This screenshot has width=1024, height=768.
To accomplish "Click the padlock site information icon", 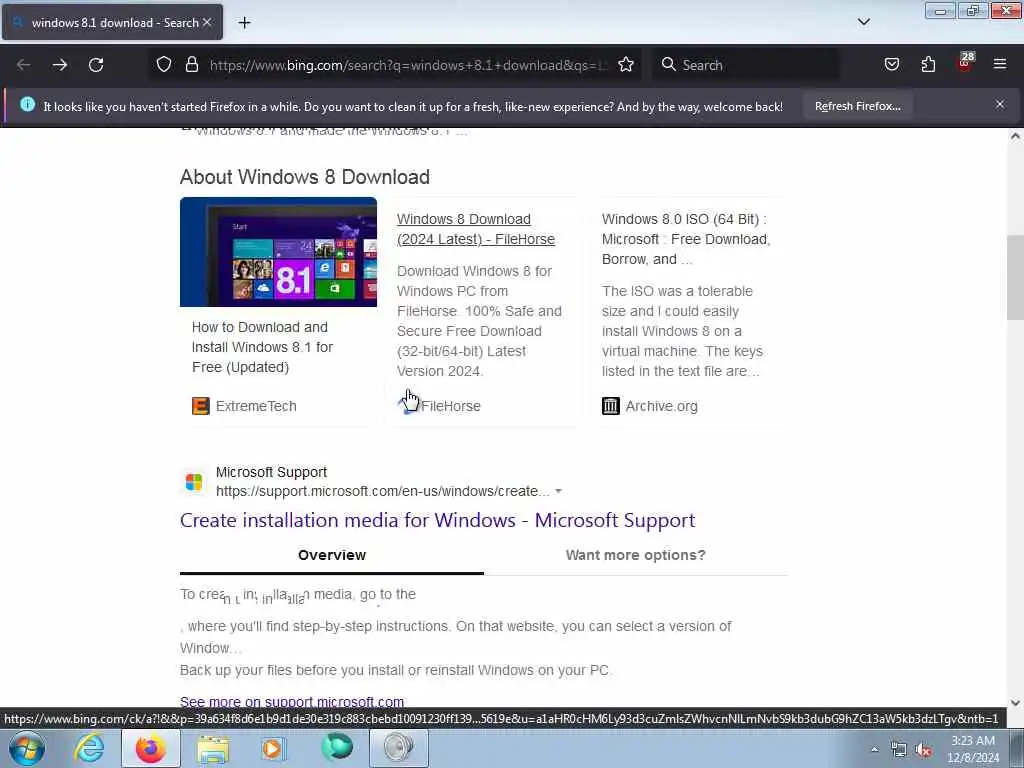I will (191, 65).
